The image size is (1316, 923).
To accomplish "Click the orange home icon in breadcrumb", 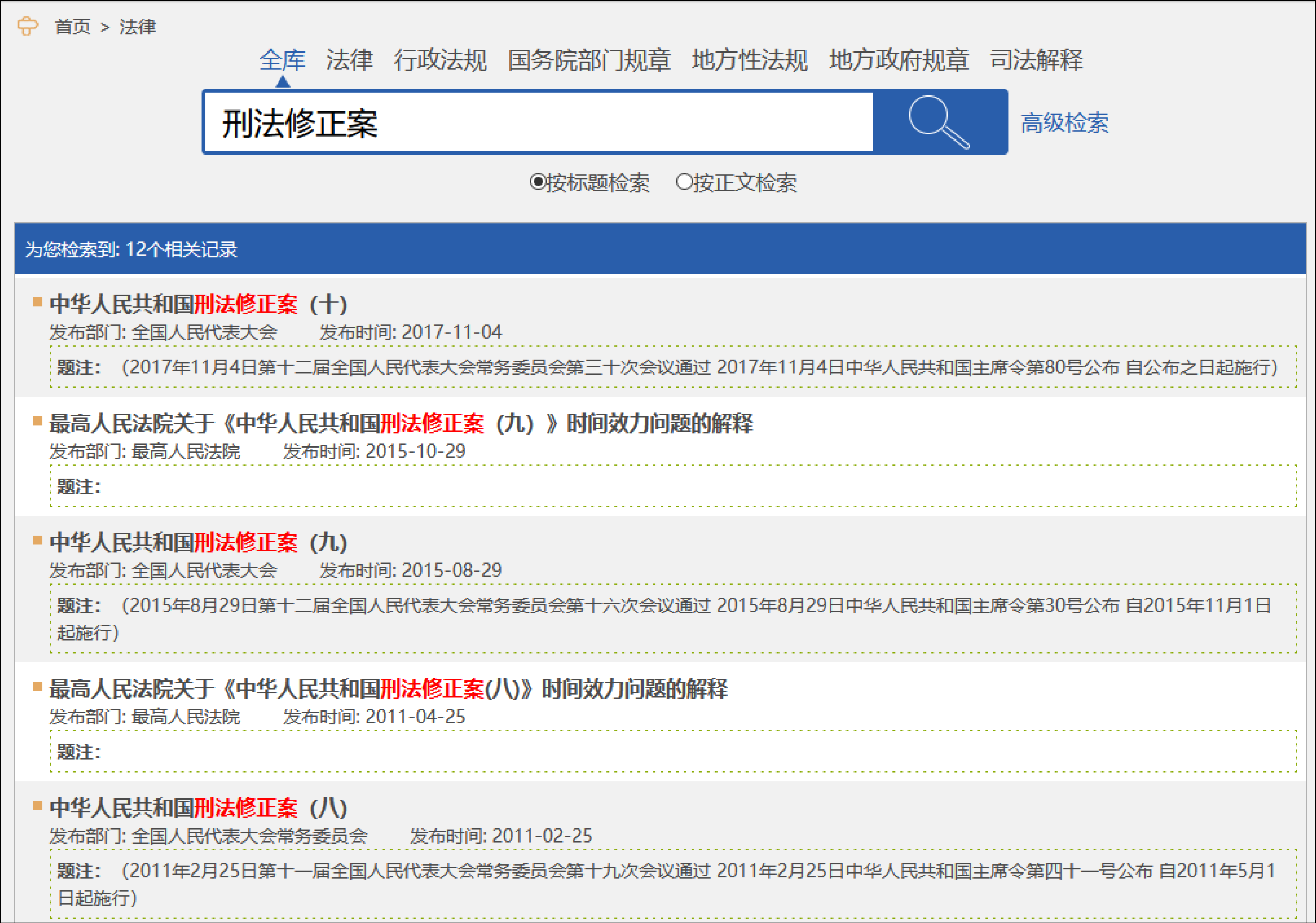I will pos(28,26).
